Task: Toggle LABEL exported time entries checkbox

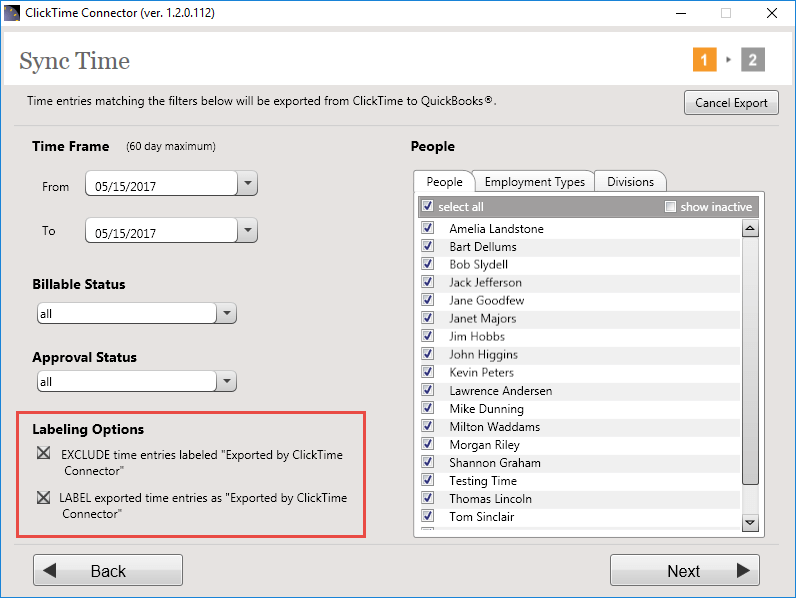Action: coord(44,497)
